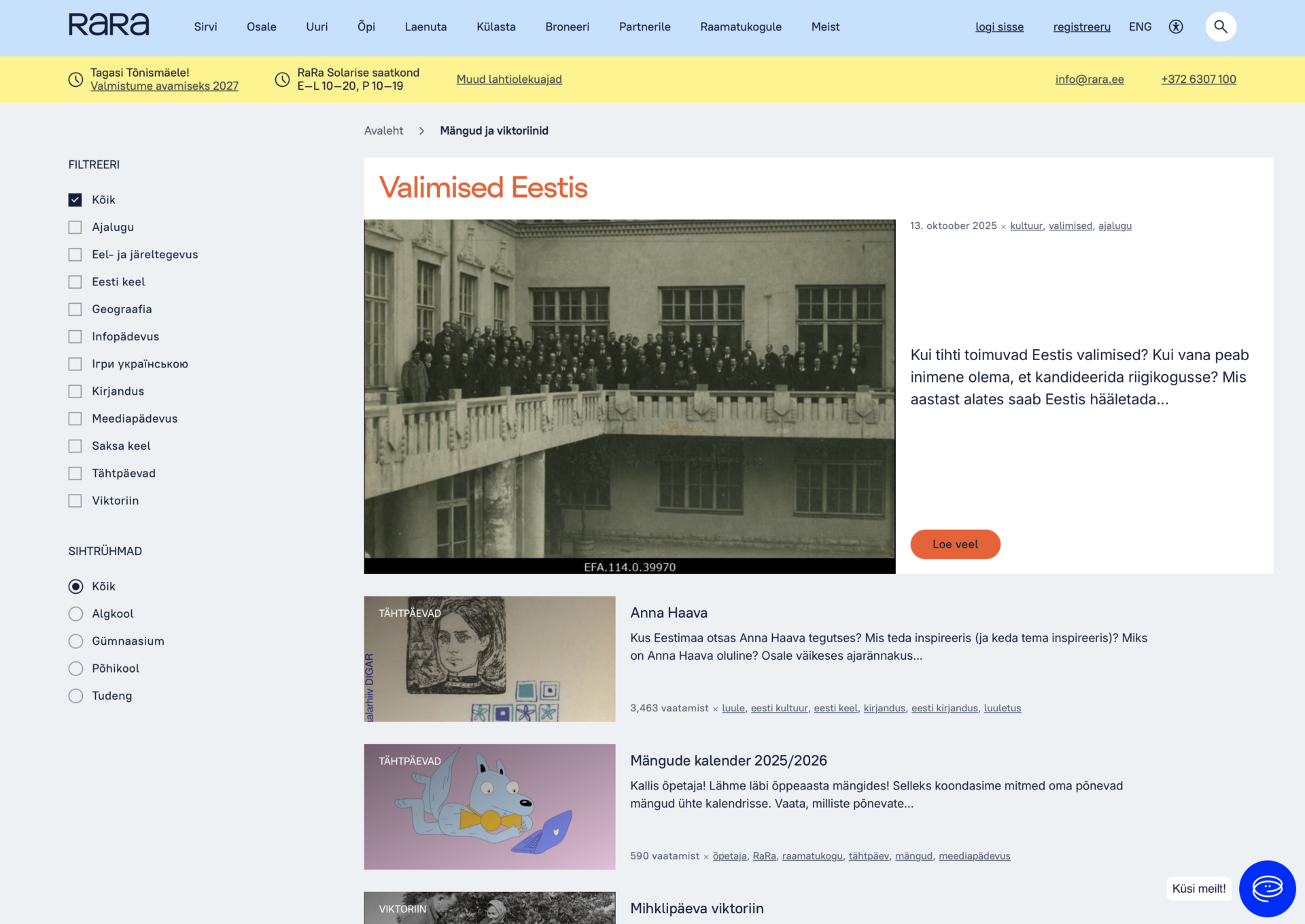
Task: Open the search magnifier icon
Action: tap(1220, 26)
